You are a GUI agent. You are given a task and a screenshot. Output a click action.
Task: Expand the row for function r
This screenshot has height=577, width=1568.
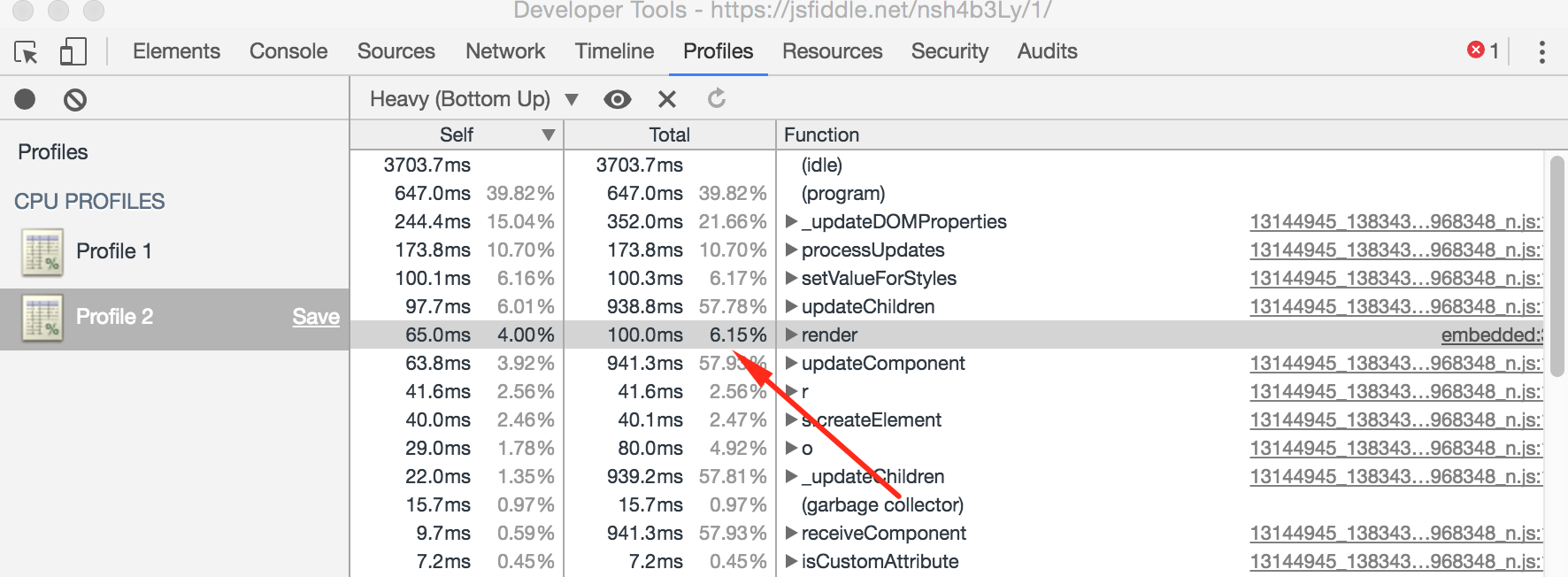[792, 391]
